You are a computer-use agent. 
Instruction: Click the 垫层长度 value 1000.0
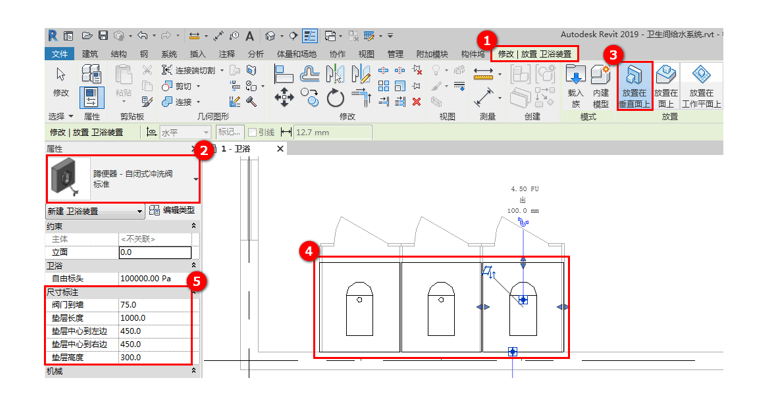click(154, 318)
